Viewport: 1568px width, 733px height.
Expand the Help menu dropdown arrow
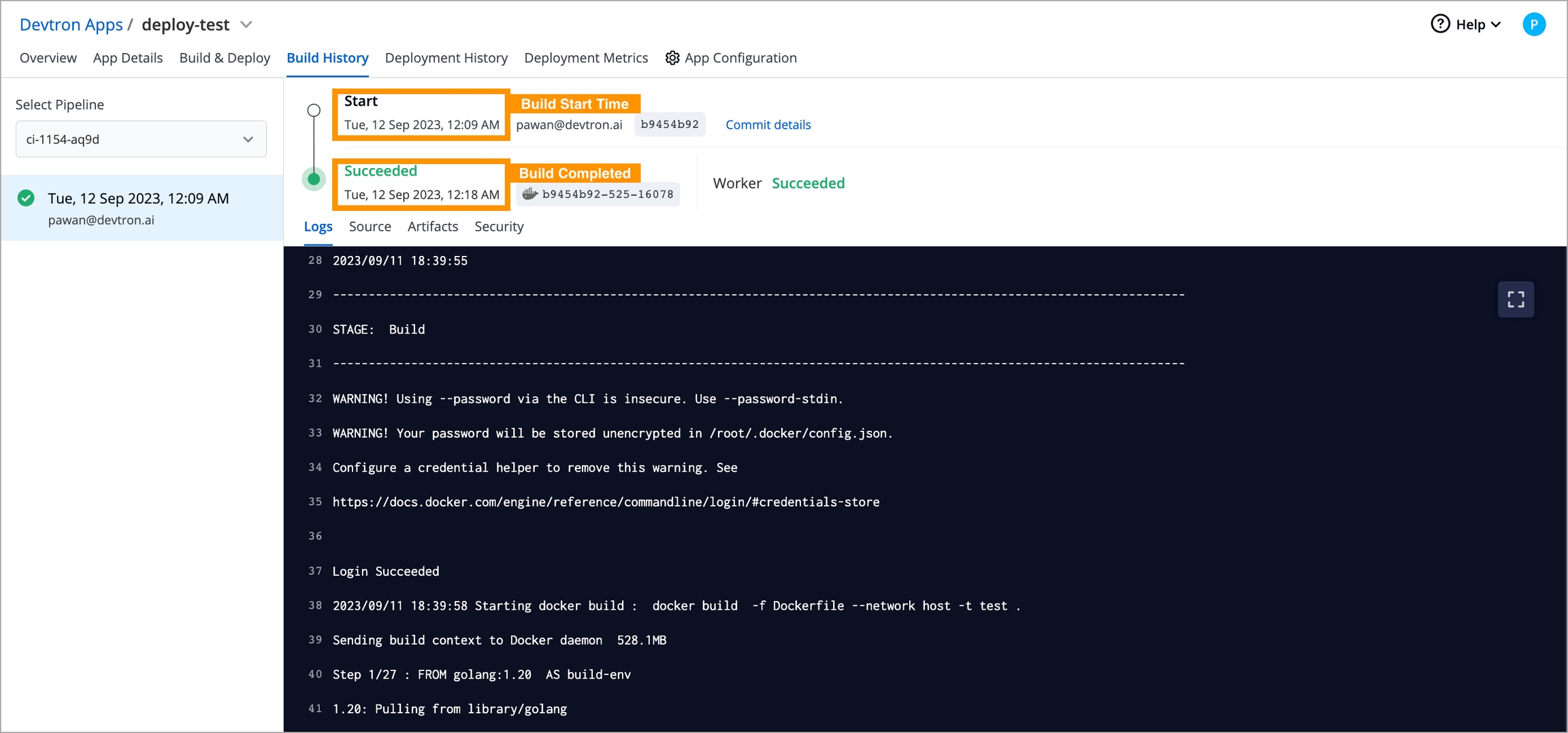pyautogui.click(x=1496, y=25)
